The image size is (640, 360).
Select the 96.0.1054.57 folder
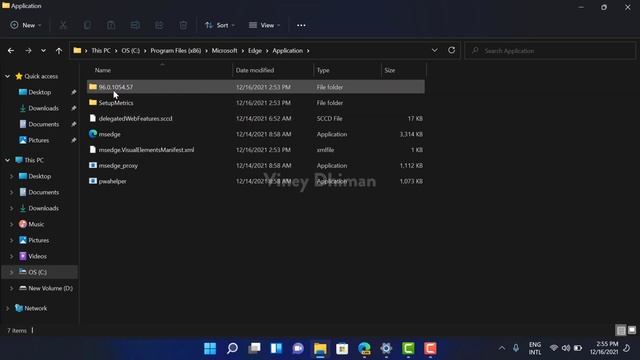pyautogui.click(x=256, y=87)
